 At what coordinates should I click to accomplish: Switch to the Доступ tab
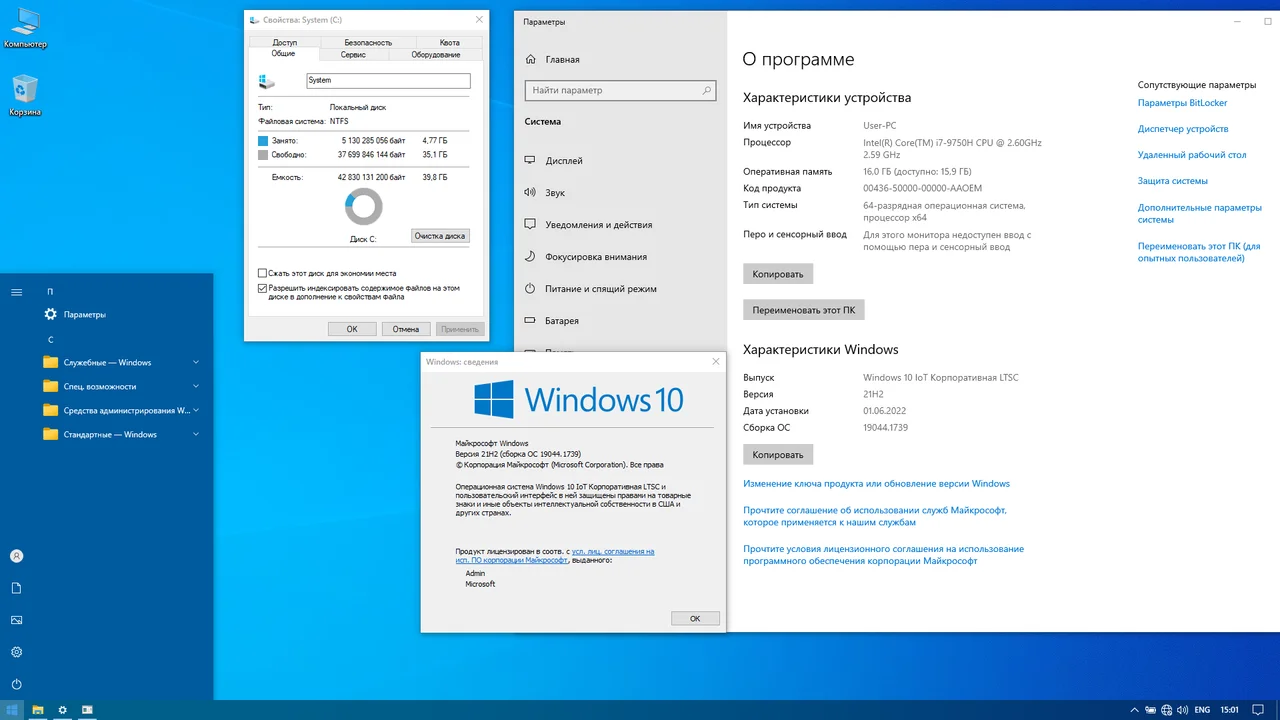(284, 42)
